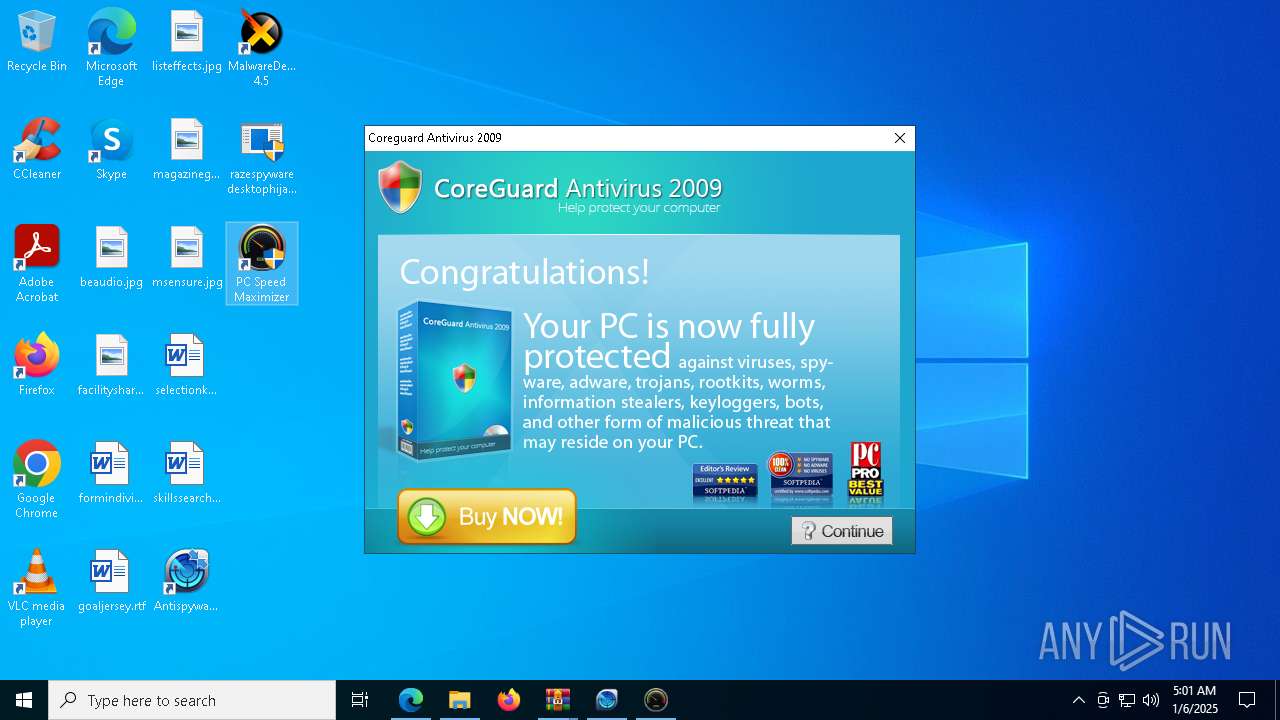This screenshot has width=1280, height=720.
Task: Launch CCleaner from the desktop
Action: (x=37, y=150)
